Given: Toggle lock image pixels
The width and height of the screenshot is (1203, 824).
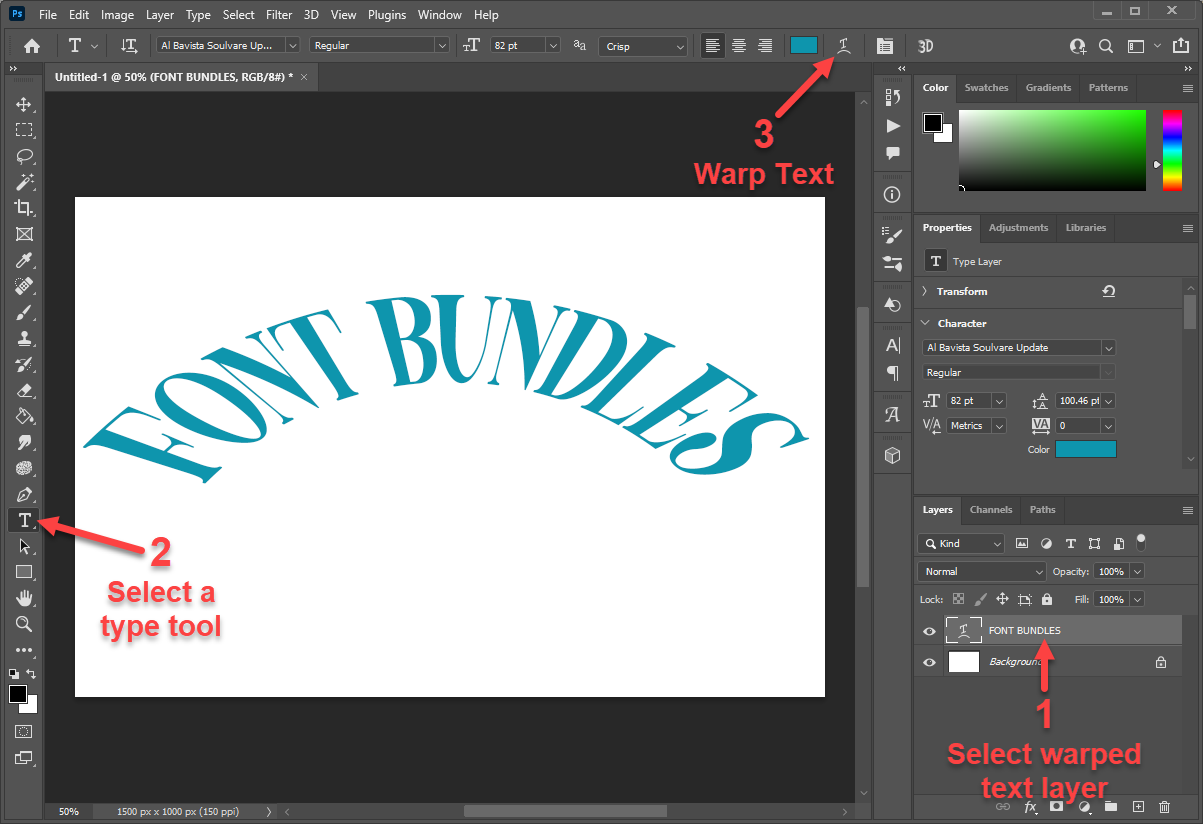Looking at the screenshot, I should (x=980, y=599).
